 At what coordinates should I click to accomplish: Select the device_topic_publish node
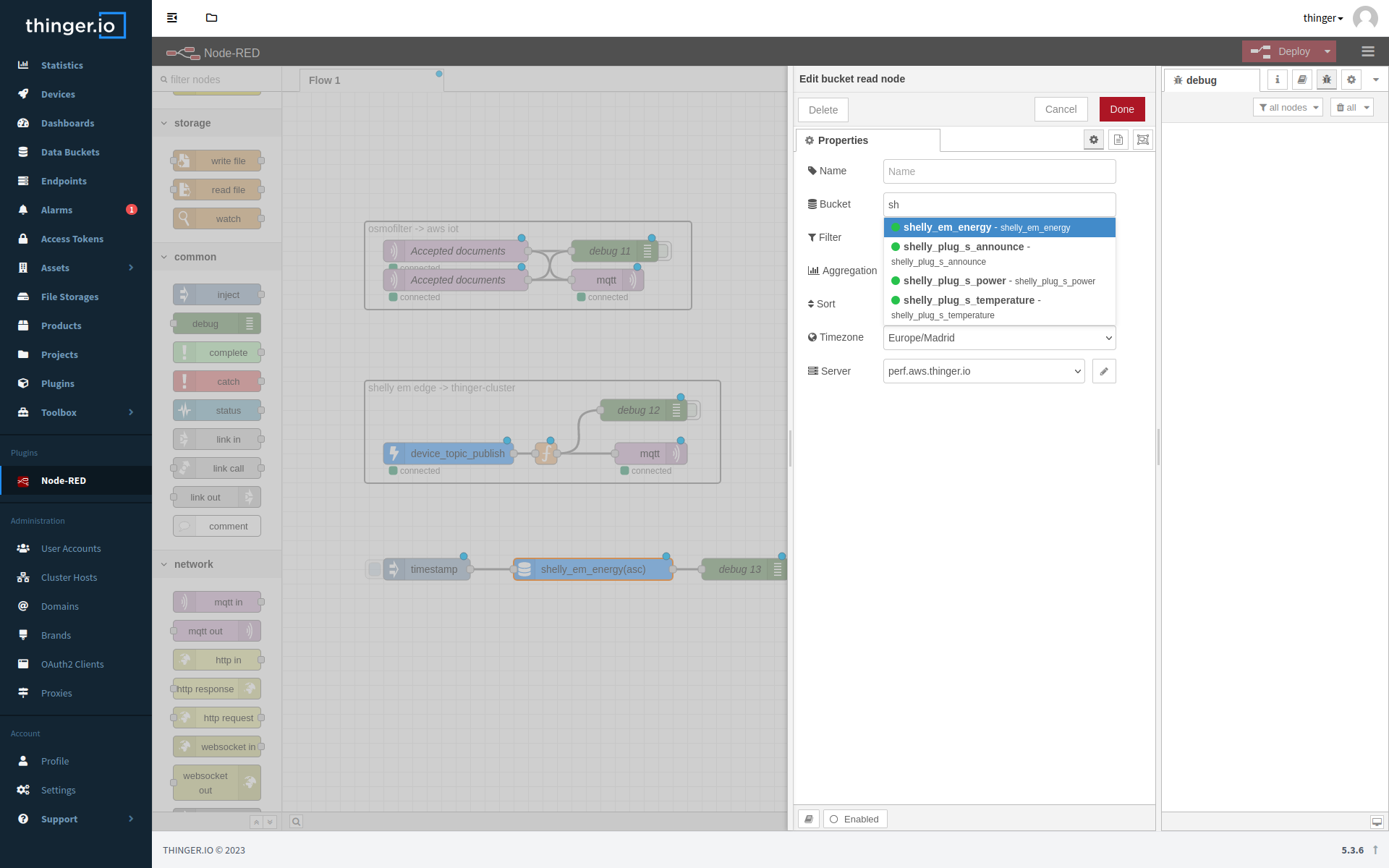click(x=449, y=454)
